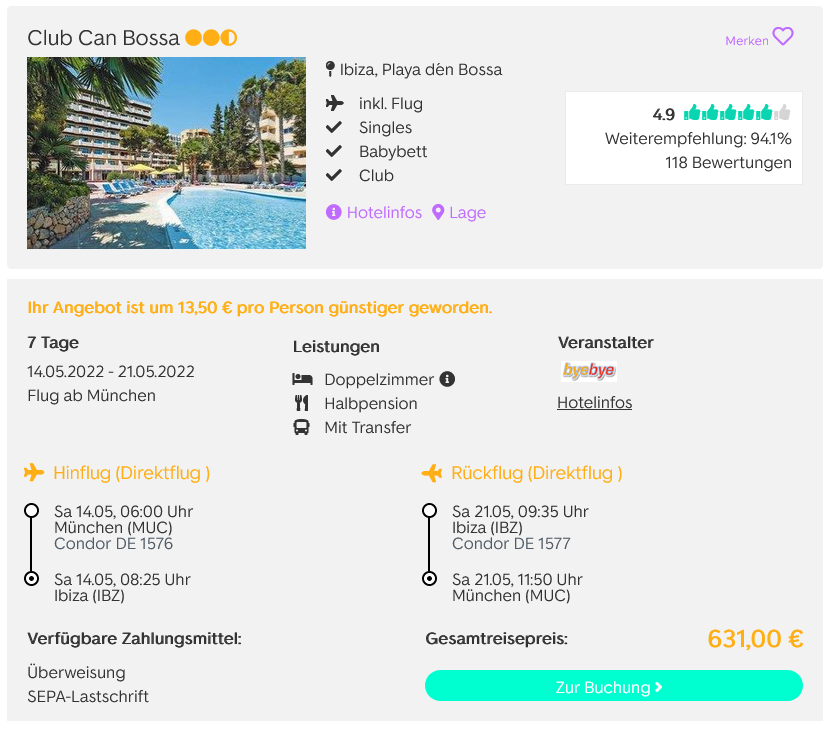Click the Merken heart icon
Viewport: 833px width, 731px height.
click(783, 37)
